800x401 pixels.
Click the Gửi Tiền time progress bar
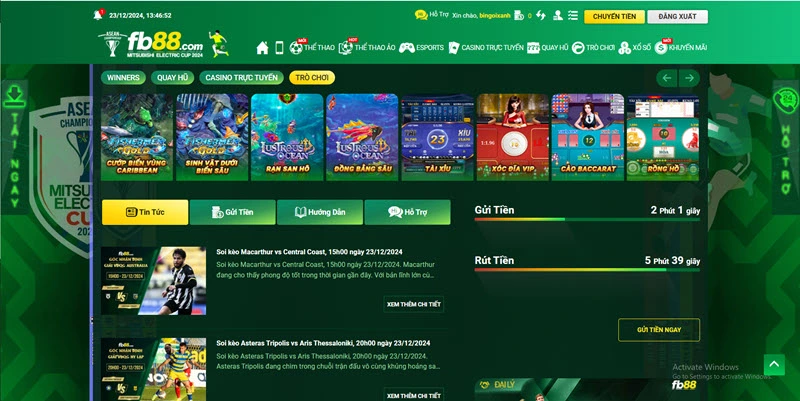(x=587, y=219)
